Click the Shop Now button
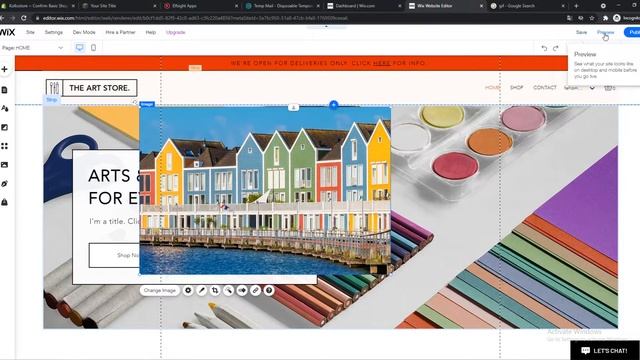Image resolution: width=640 pixels, height=360 pixels. [x=115, y=255]
